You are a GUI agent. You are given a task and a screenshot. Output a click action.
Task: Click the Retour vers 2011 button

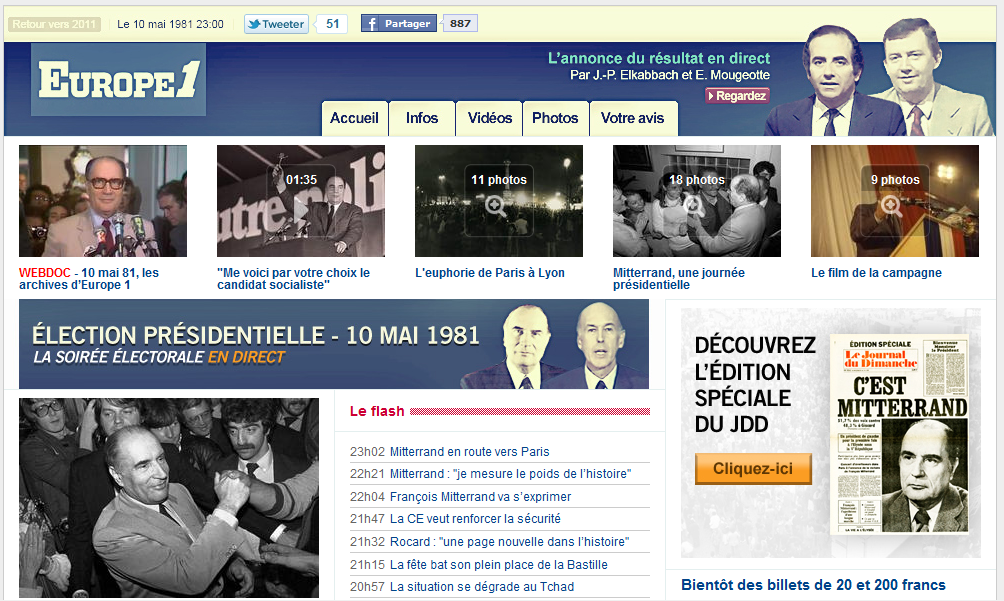[x=54, y=24]
